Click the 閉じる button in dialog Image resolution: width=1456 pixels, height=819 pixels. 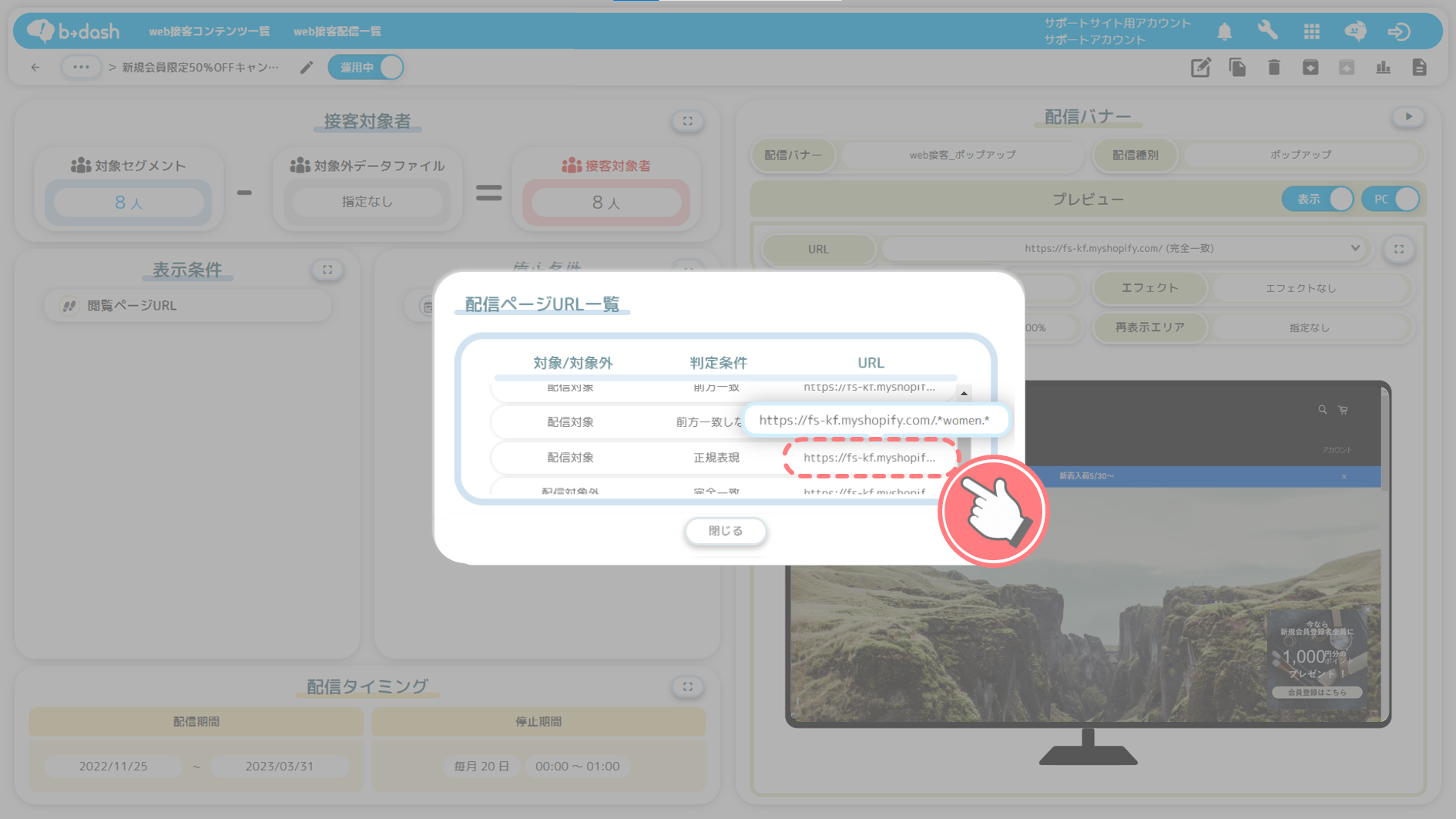[726, 531]
